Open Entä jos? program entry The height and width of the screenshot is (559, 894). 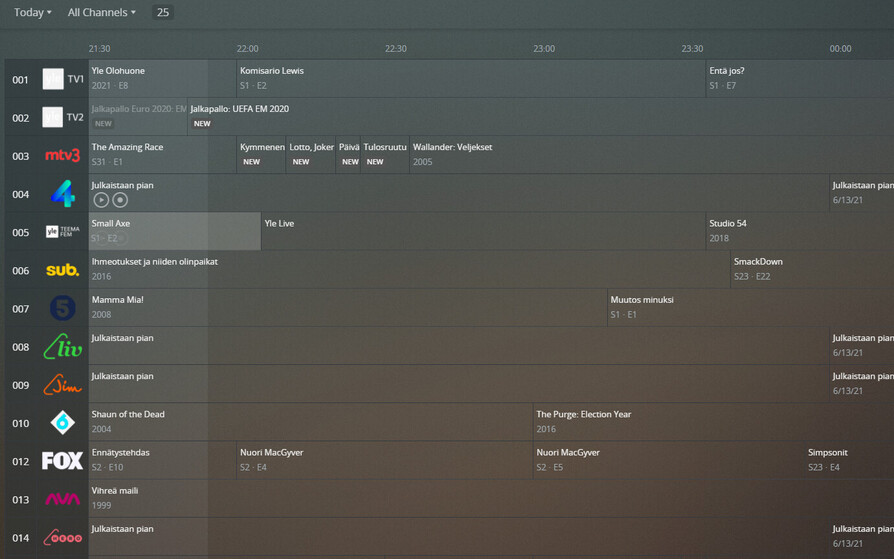coord(800,79)
